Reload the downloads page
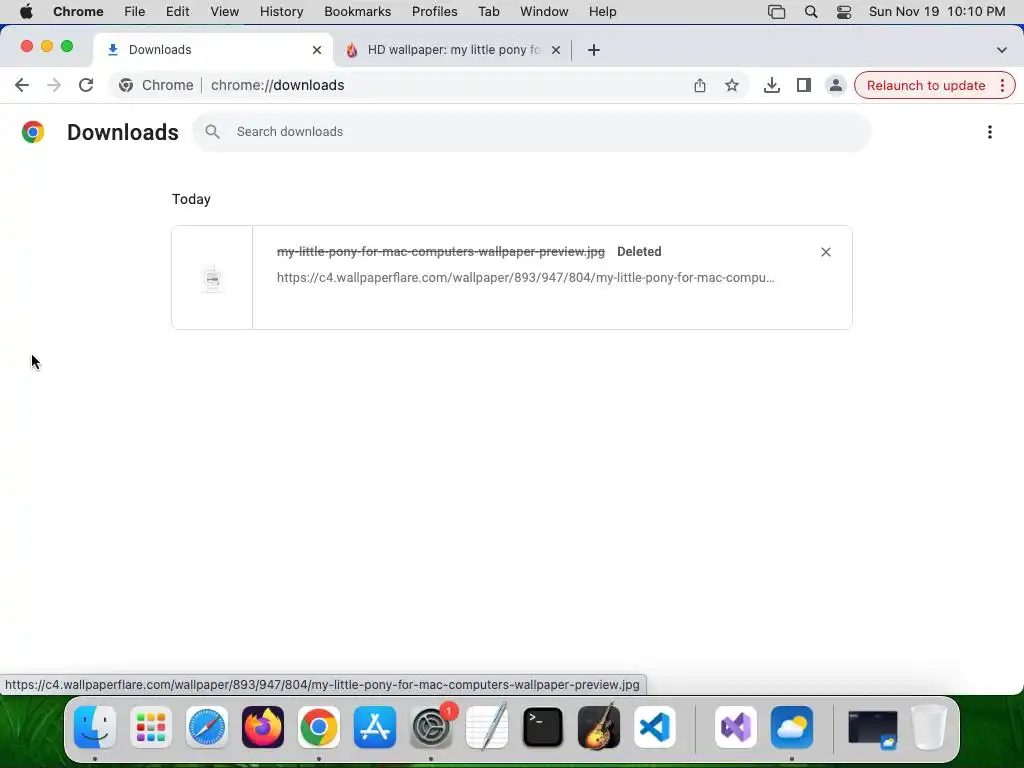1024x768 pixels. pyautogui.click(x=86, y=86)
